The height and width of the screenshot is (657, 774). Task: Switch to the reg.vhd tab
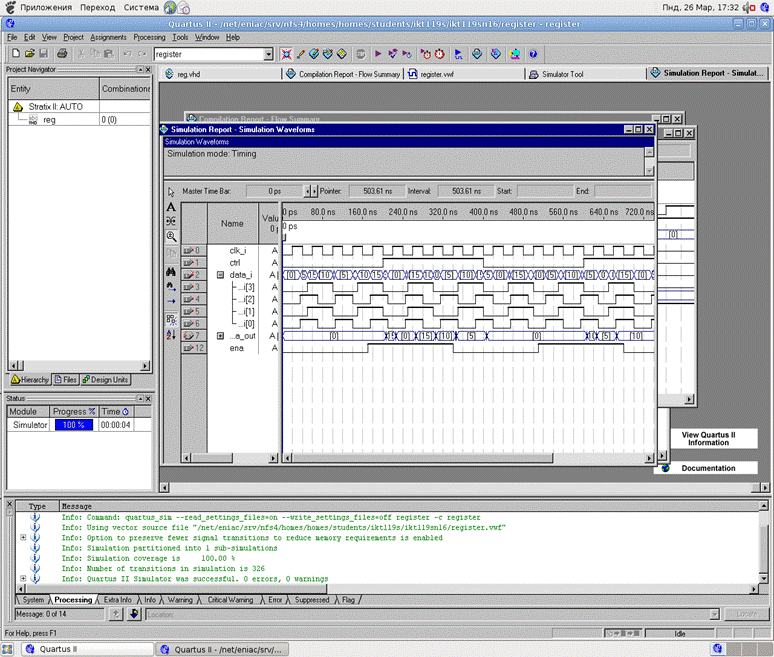click(221, 74)
